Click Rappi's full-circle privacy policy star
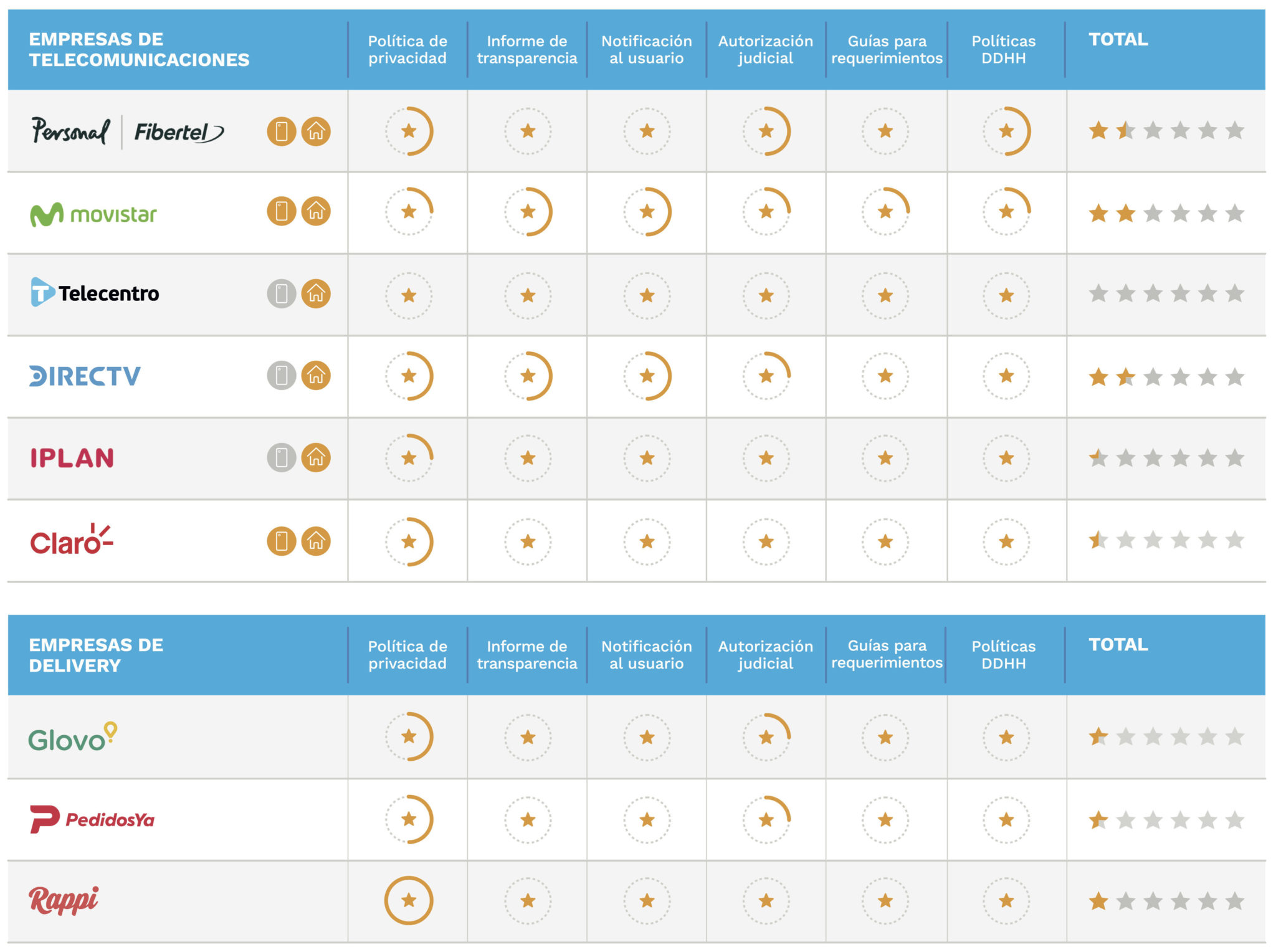1276x952 pixels. pos(409,900)
